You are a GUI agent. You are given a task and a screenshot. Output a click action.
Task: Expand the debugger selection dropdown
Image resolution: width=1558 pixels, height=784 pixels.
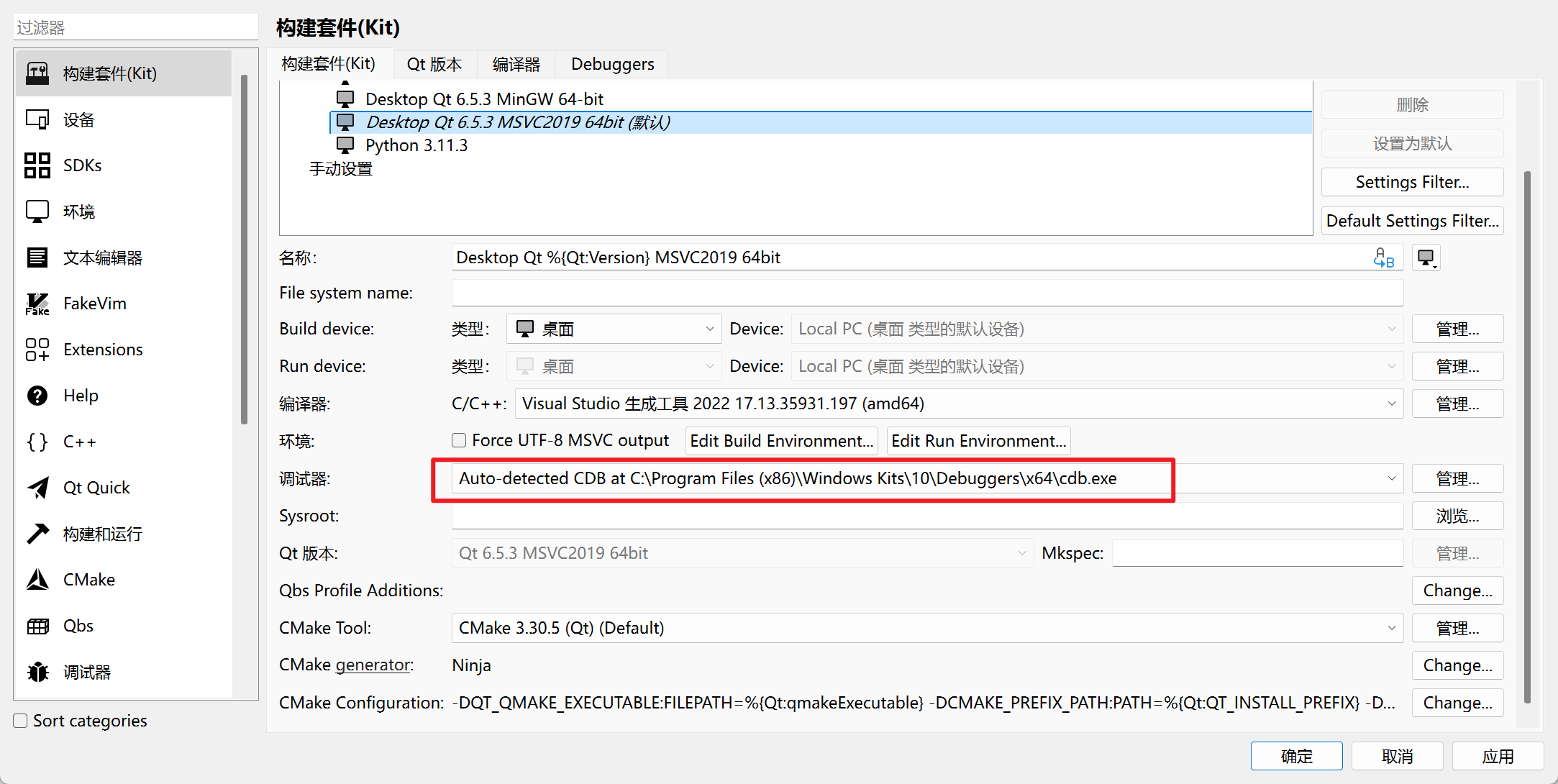pyautogui.click(x=1390, y=478)
